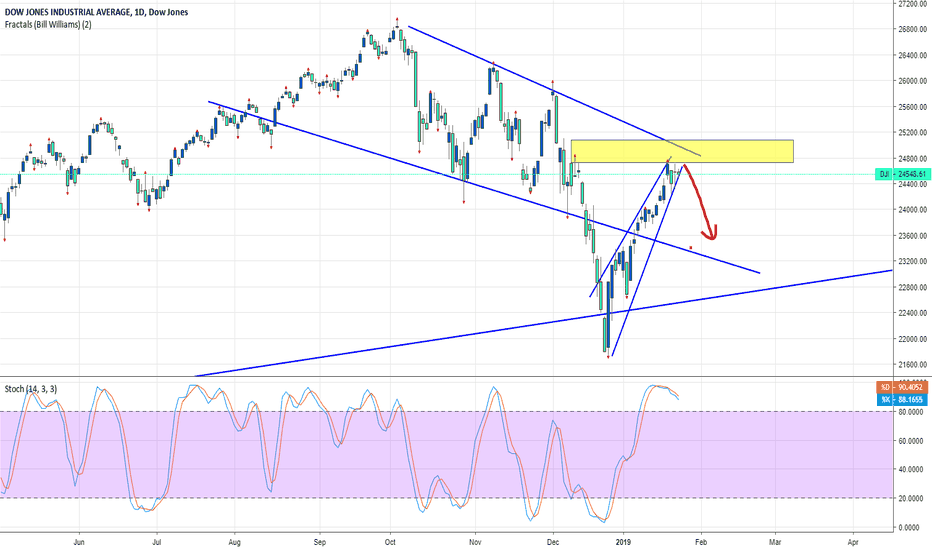Click the 21600.00 price axis label
The image size is (932, 550).
[x=912, y=365]
